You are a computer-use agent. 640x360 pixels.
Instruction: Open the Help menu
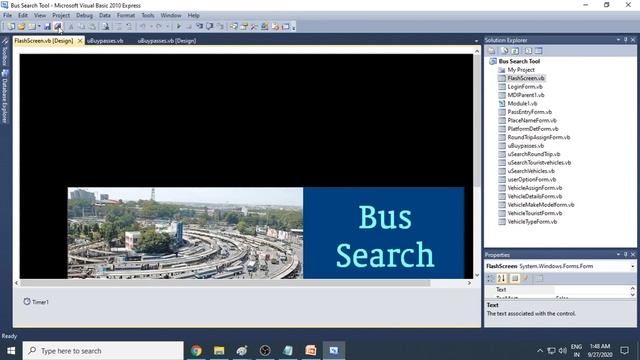[x=193, y=16]
